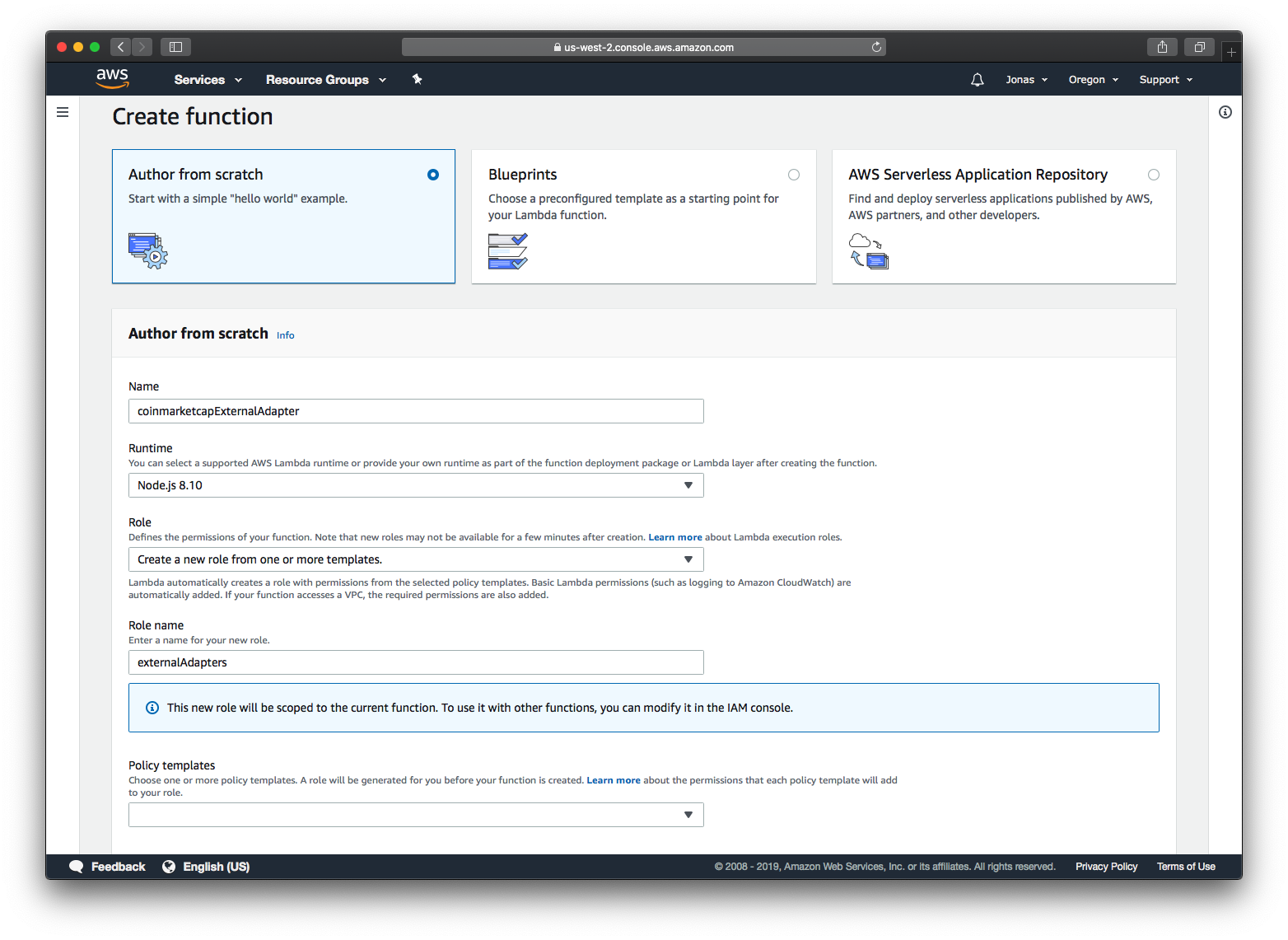Open the Runtime Node.js 8.10 dropdown
The image size is (1288, 940).
[416, 485]
